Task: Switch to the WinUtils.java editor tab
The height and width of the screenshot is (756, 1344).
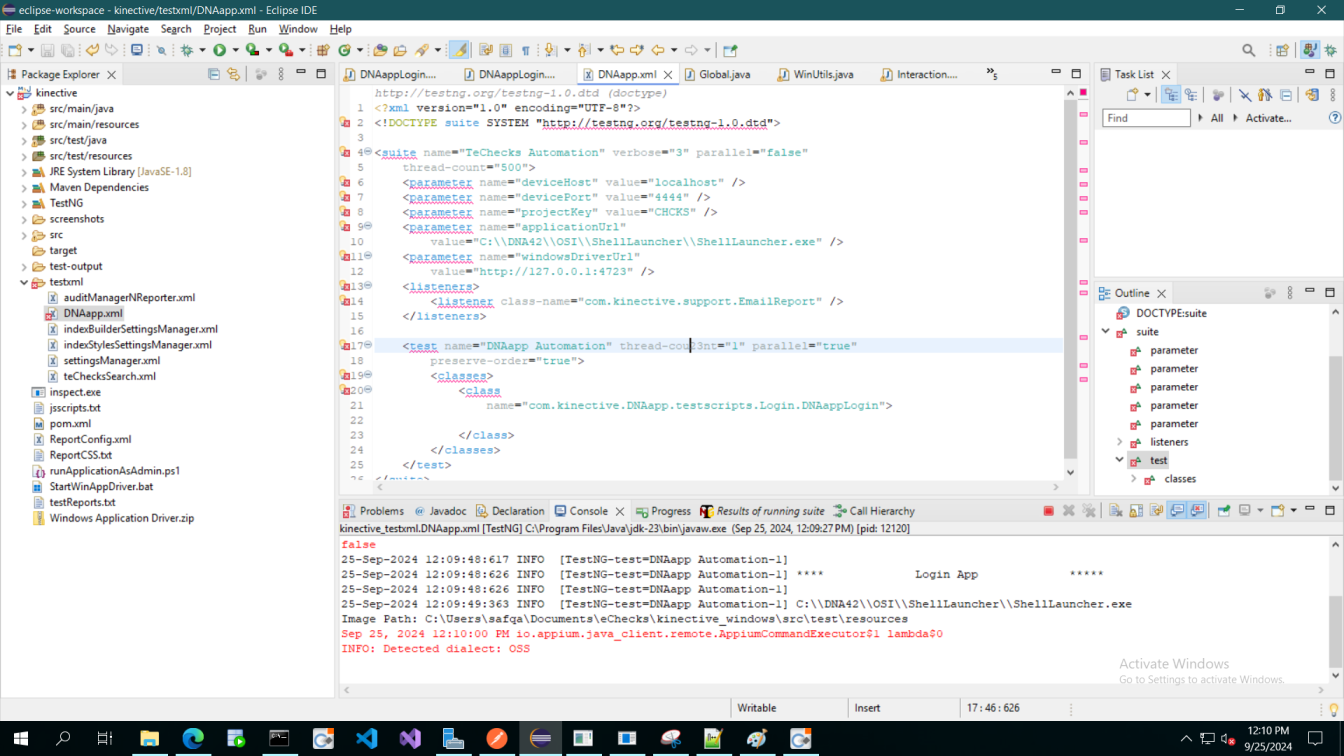Action: click(822, 74)
